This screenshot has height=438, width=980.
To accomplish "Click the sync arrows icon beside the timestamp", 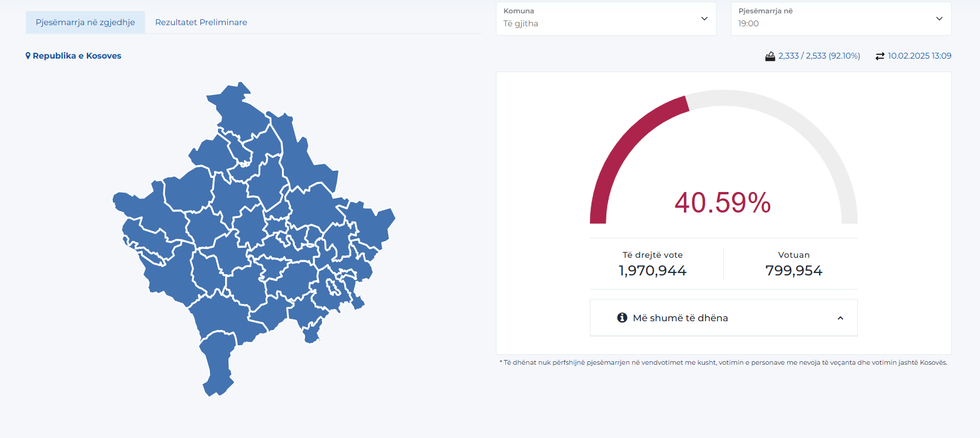I will [x=879, y=56].
